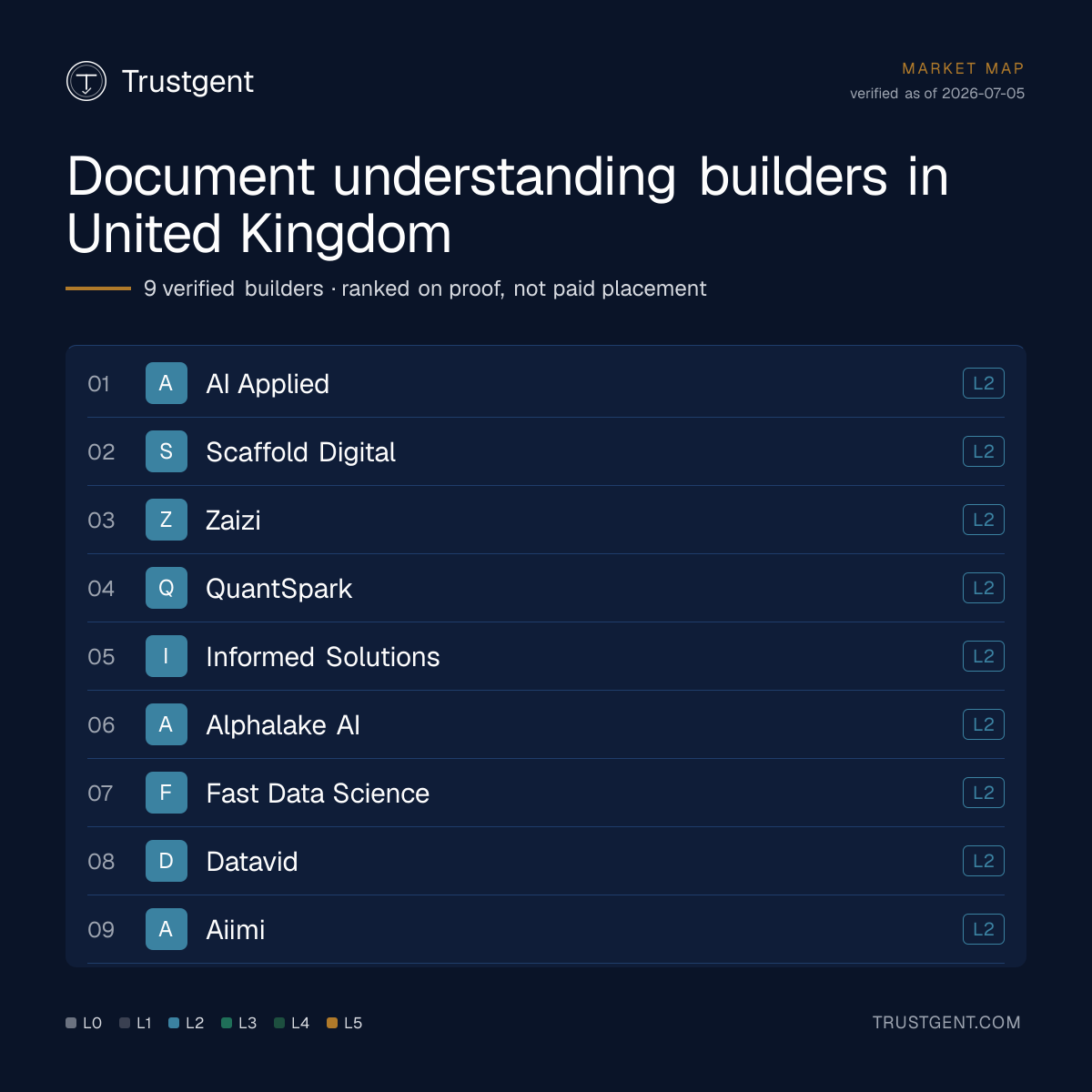Viewport: 1092px width, 1092px height.
Task: Click the Informed Solutions I avatar icon
Action: pos(167,656)
